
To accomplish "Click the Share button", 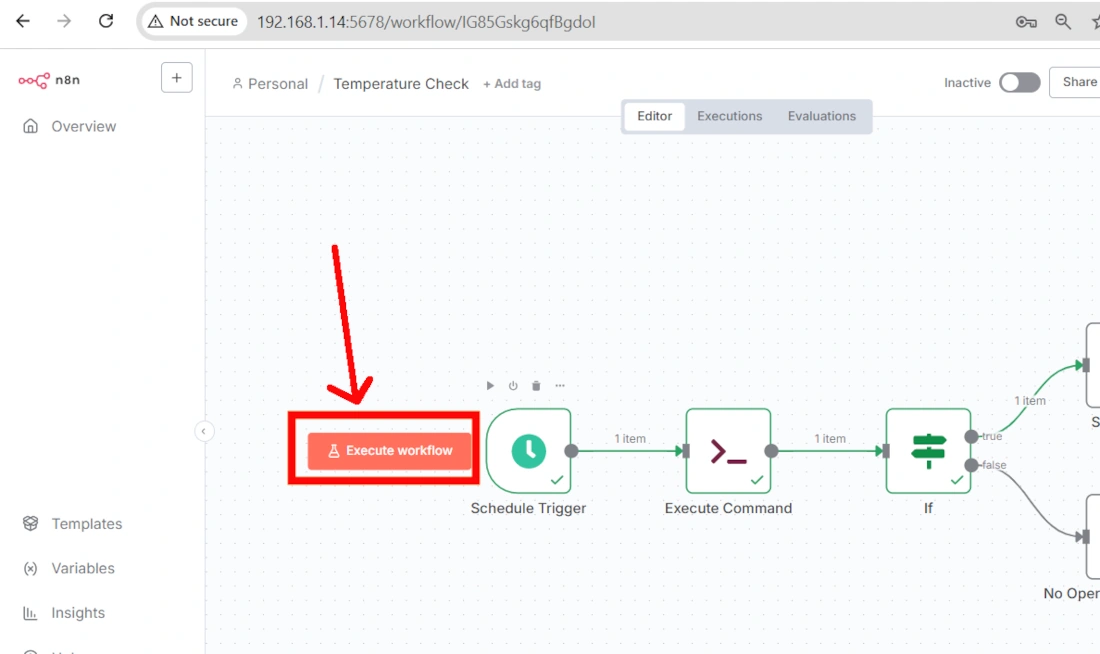I will pyautogui.click(x=1078, y=83).
